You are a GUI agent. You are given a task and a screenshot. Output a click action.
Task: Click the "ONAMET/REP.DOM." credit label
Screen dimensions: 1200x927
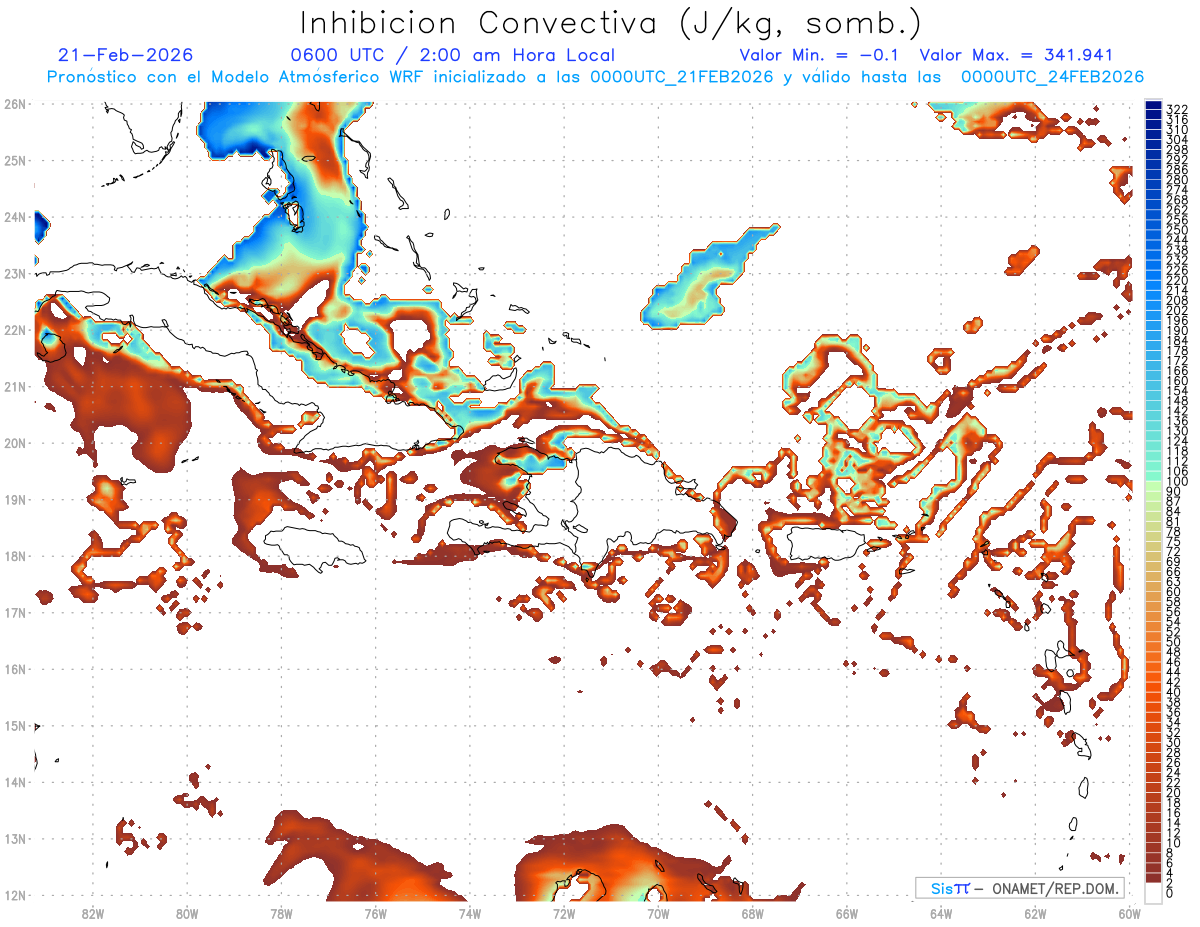click(x=1056, y=888)
